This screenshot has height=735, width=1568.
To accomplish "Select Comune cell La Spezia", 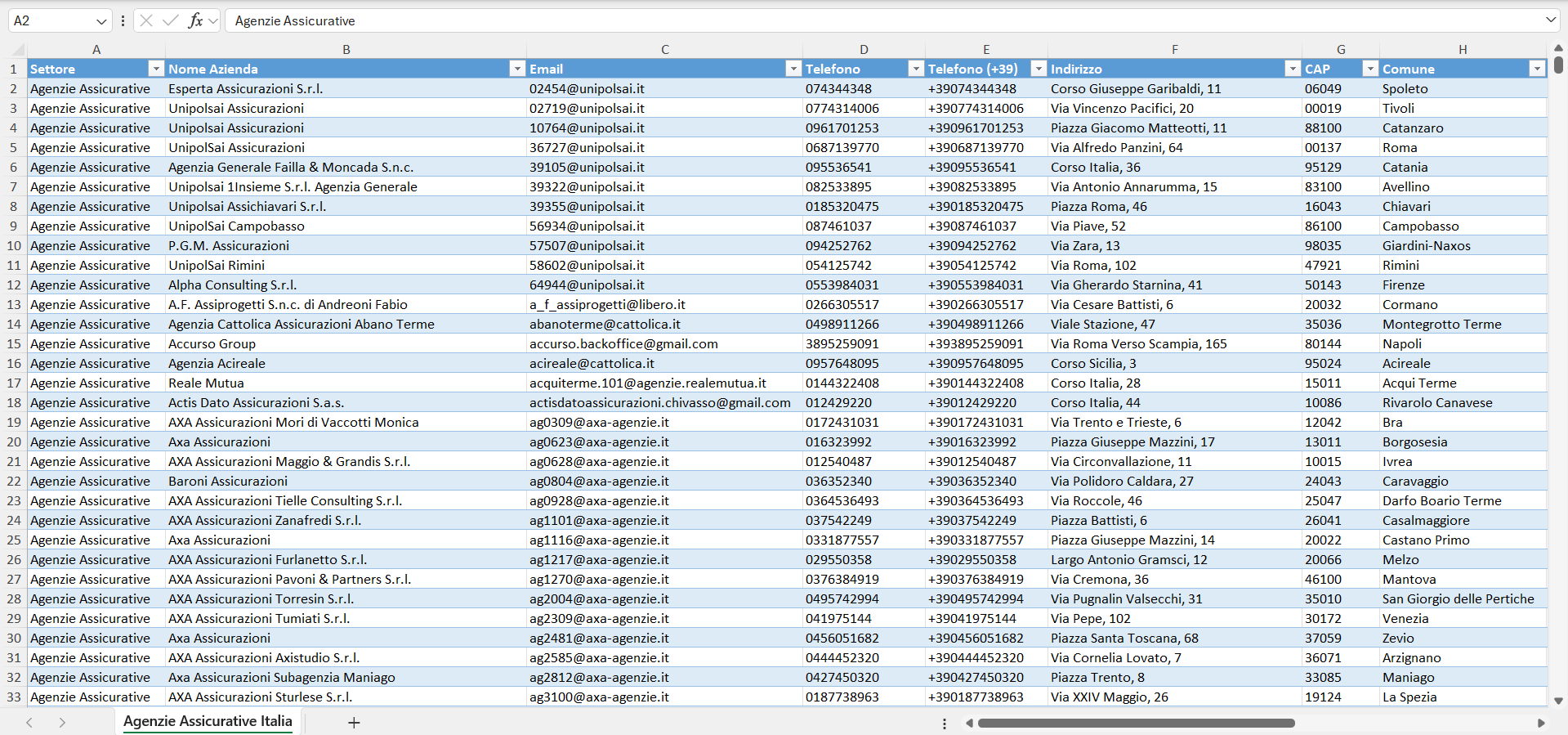I will tap(1463, 697).
